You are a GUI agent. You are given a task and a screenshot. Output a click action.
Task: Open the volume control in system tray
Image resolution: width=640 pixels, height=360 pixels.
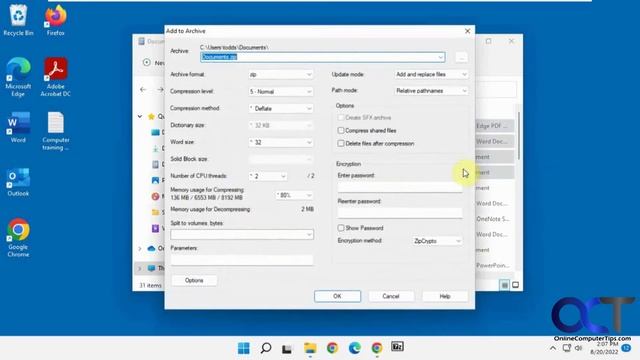click(578, 348)
